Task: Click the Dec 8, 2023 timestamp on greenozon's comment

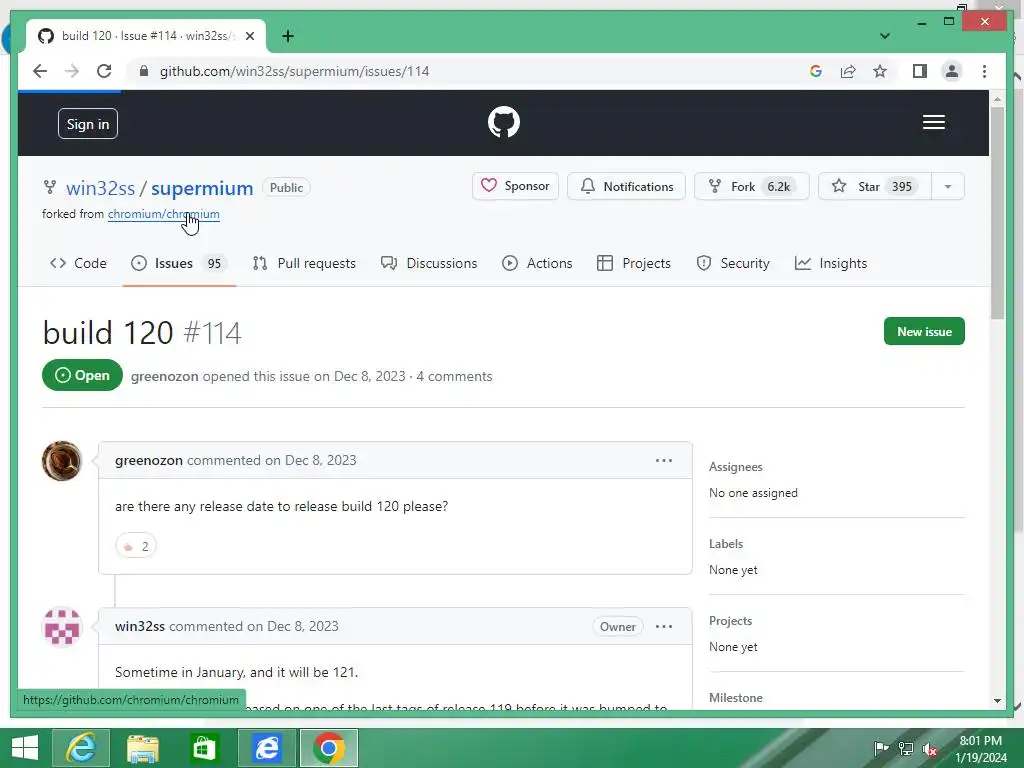Action: tap(321, 460)
